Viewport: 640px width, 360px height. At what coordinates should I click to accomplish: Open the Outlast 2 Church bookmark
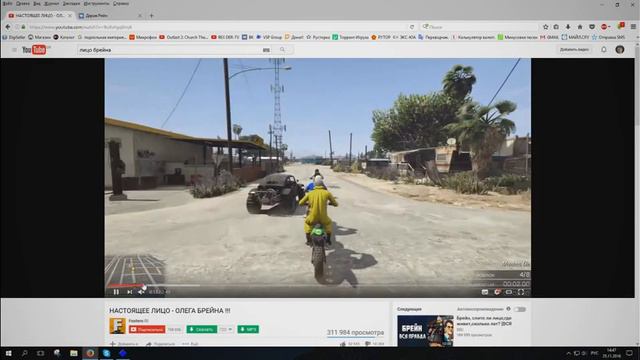pyautogui.click(x=184, y=37)
